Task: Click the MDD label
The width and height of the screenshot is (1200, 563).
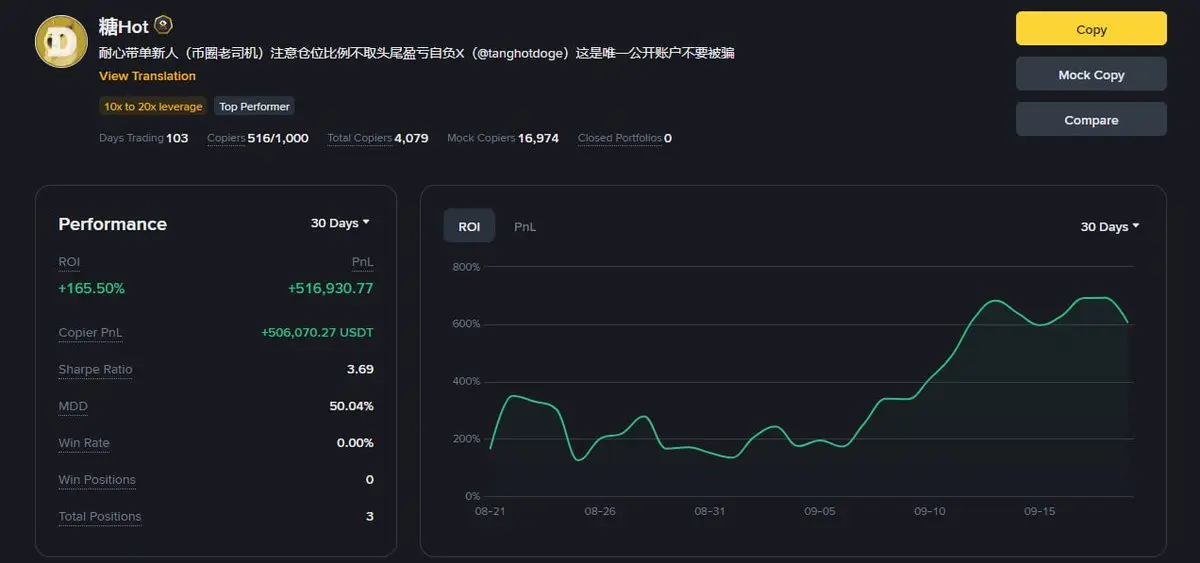Action: tap(73, 406)
